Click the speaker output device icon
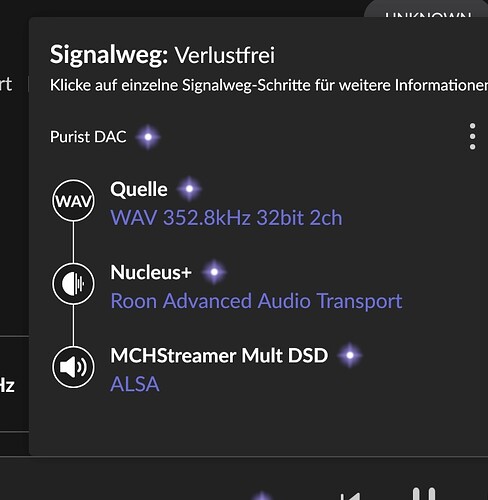The width and height of the screenshot is (488, 500). click(73, 367)
